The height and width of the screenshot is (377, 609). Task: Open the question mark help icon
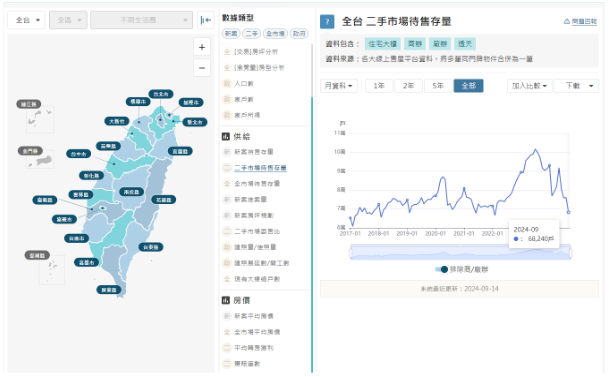pos(327,22)
